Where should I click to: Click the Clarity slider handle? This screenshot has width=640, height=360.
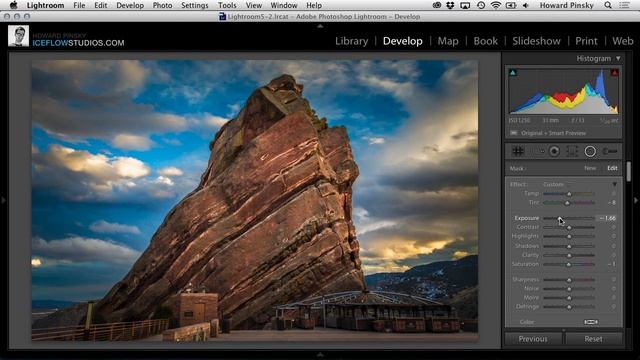(x=569, y=256)
